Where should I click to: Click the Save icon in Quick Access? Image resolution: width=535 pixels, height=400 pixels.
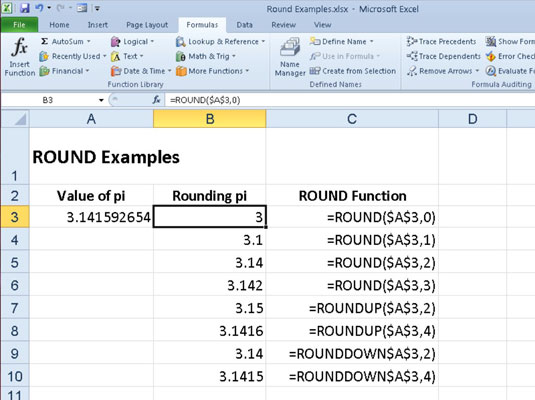pyautogui.click(x=25, y=8)
